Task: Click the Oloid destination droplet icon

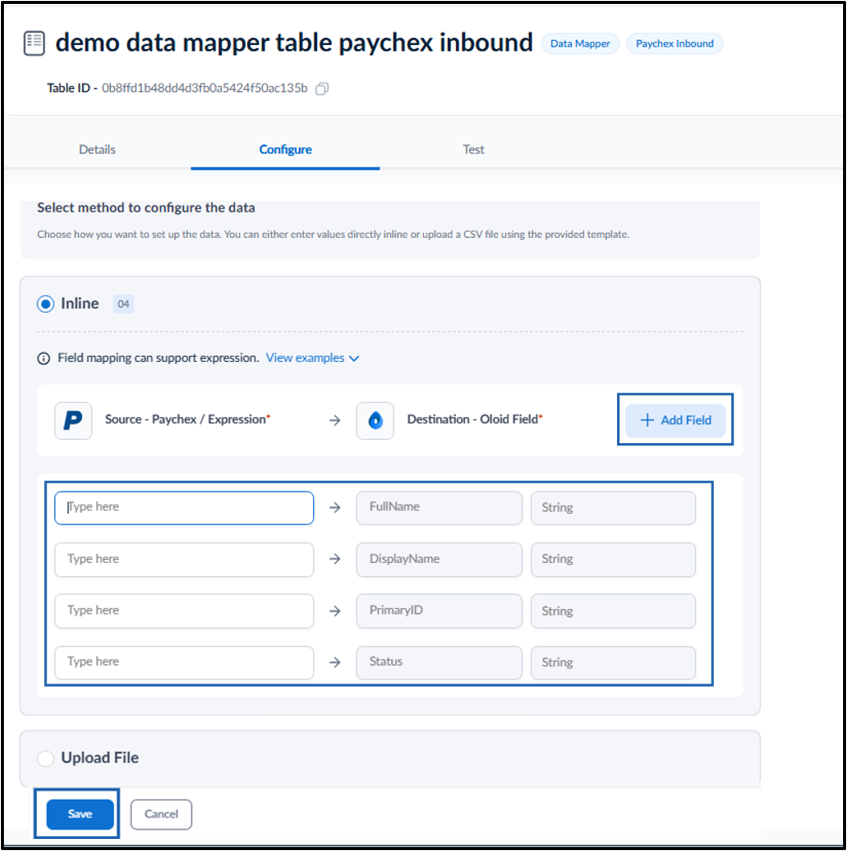Action: click(x=375, y=421)
